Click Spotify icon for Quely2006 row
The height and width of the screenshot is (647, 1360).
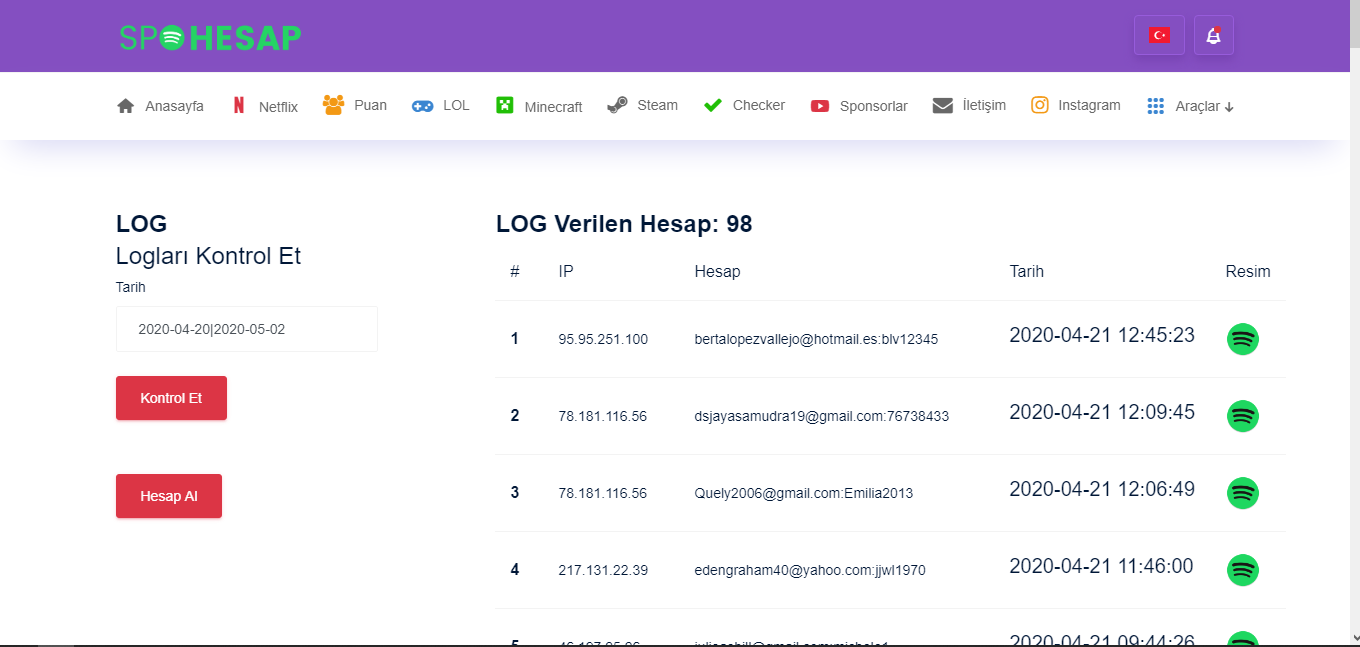pyautogui.click(x=1243, y=493)
